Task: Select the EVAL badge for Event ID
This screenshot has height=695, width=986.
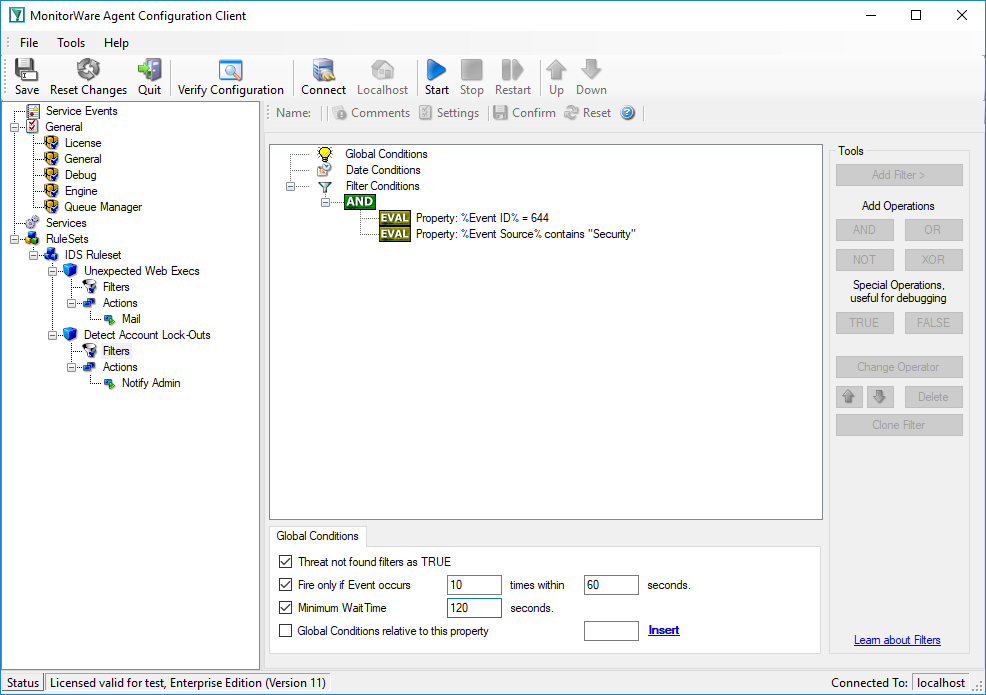Action: (395, 218)
